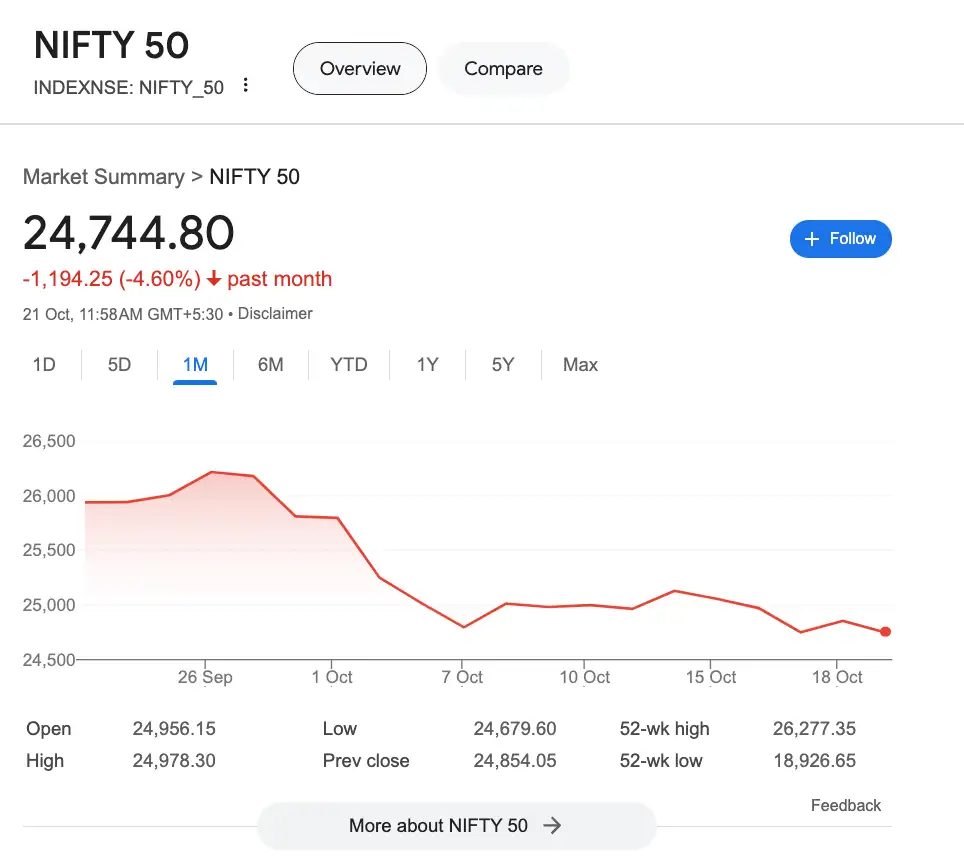Open the Market Summary breadcrumb link
The width and height of the screenshot is (964, 862).
pyautogui.click(x=103, y=177)
